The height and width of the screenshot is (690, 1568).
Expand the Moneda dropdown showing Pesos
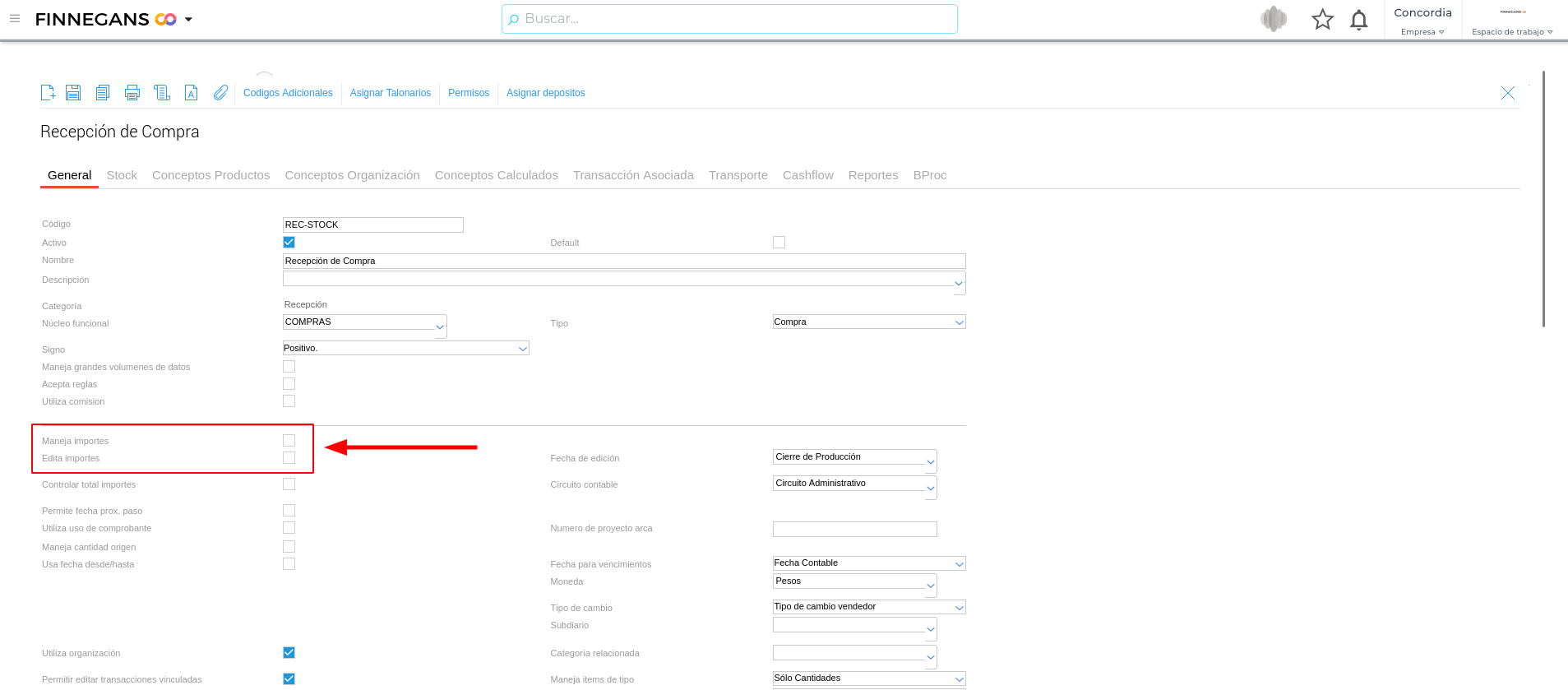[930, 586]
